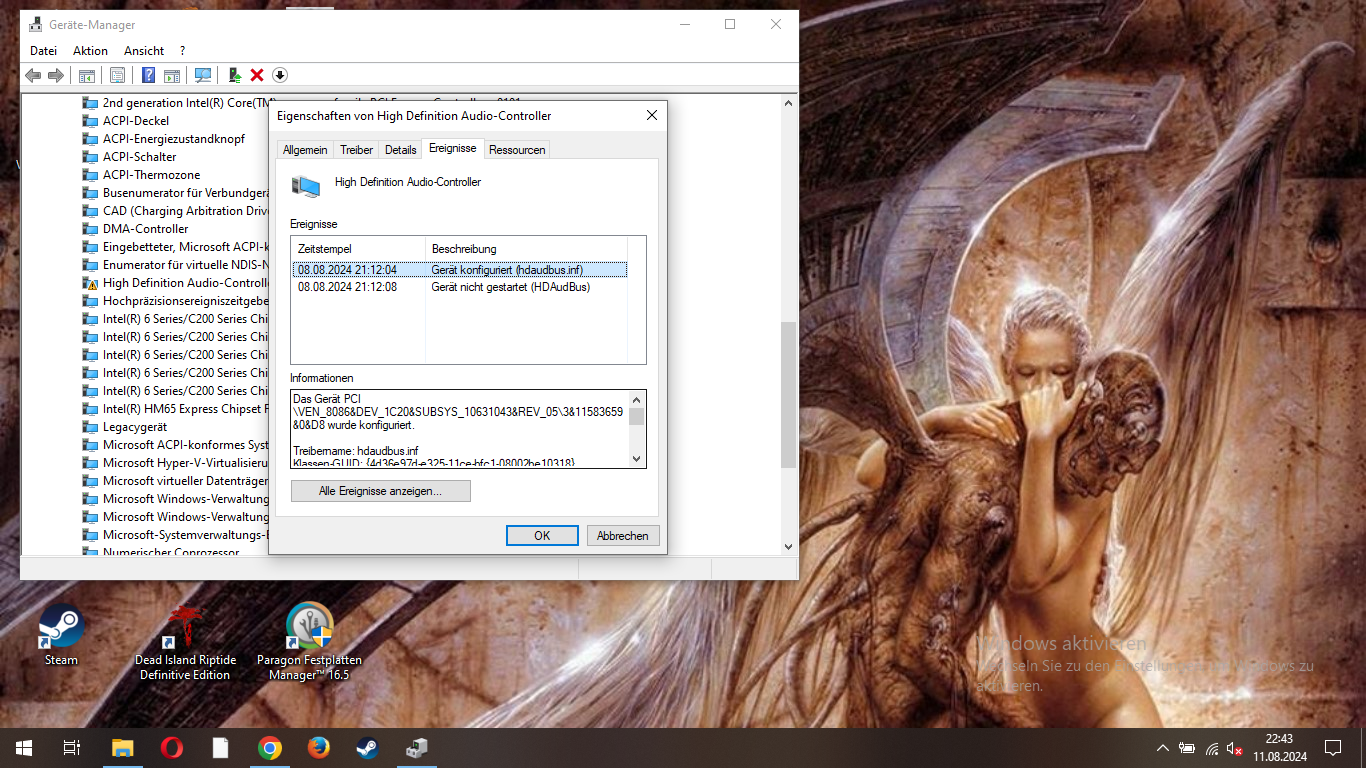Toggle the action pane toolbar icon

click(x=172, y=75)
